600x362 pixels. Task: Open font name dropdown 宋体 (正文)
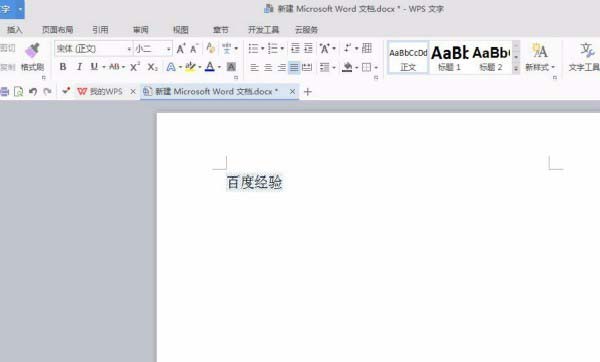click(129, 49)
